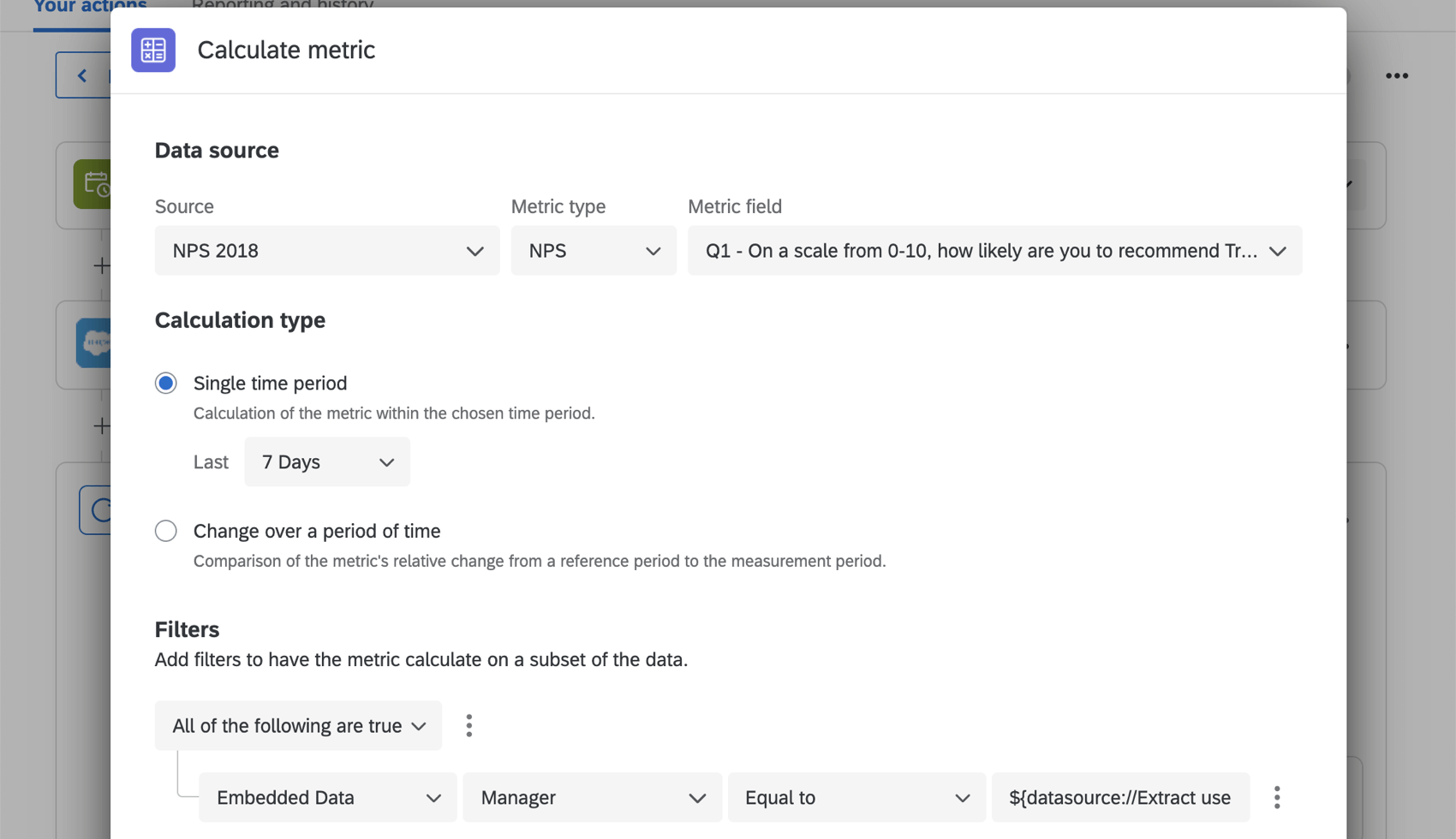1456x839 pixels.
Task: Switch to the Your actions tab
Action: [89, 7]
